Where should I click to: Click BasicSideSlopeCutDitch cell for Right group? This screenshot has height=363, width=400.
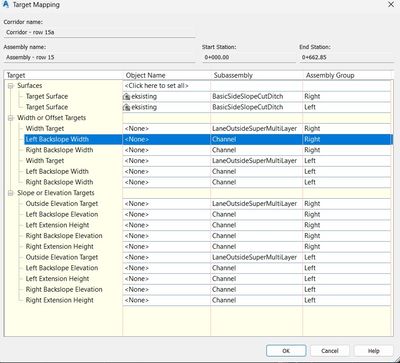(x=257, y=97)
